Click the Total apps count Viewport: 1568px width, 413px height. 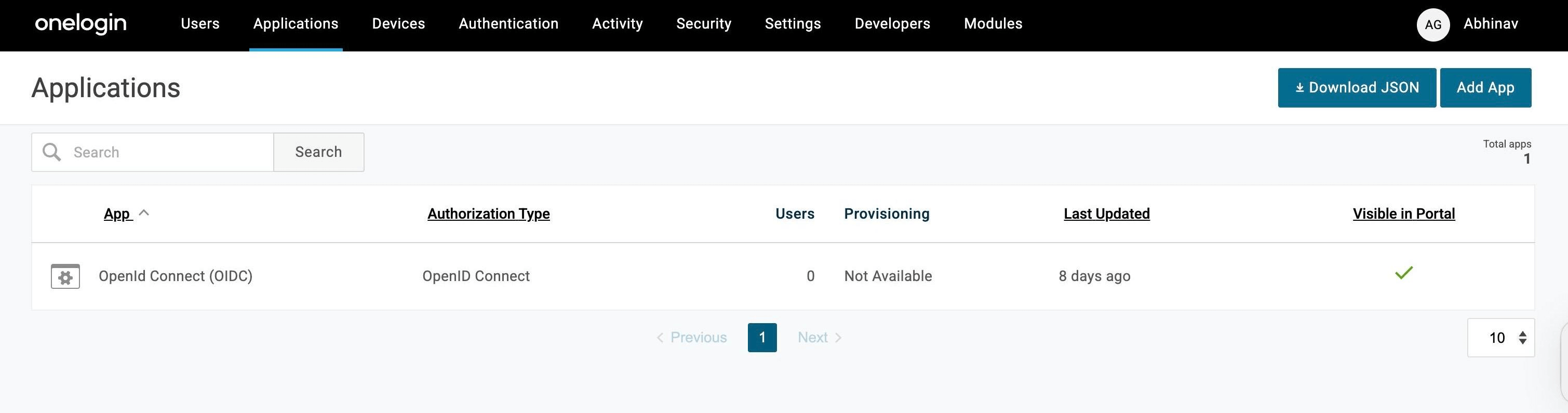[1526, 159]
